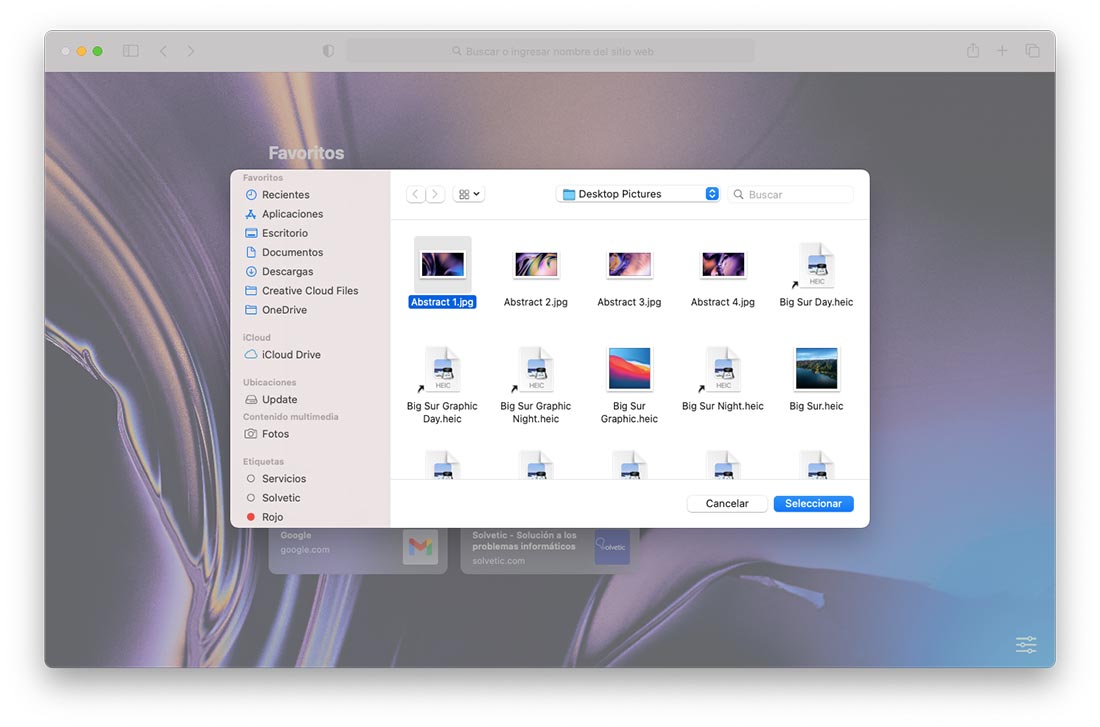Click the Safari address bar
Screen dimensions: 1100x727
(551, 51)
